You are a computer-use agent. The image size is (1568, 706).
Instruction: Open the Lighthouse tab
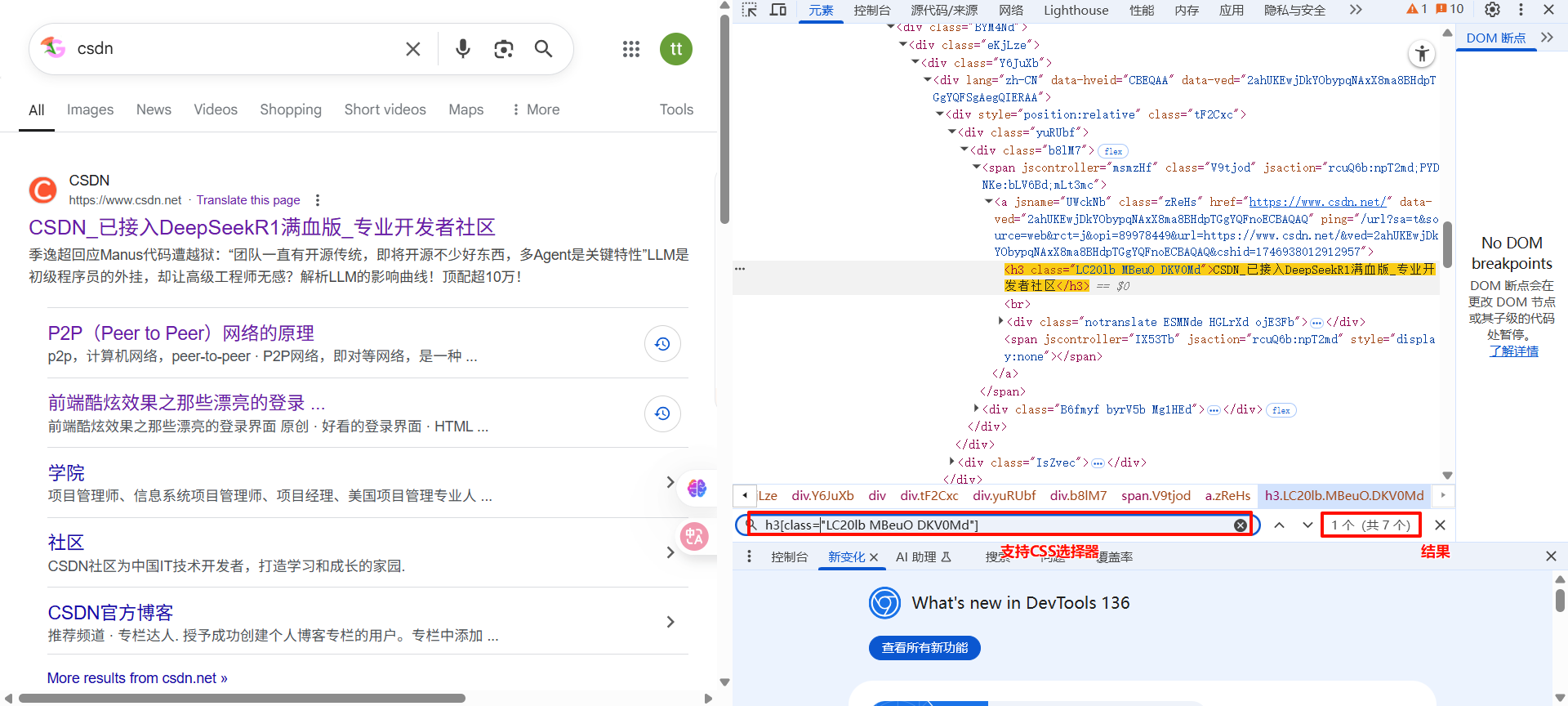pyautogui.click(x=1076, y=10)
